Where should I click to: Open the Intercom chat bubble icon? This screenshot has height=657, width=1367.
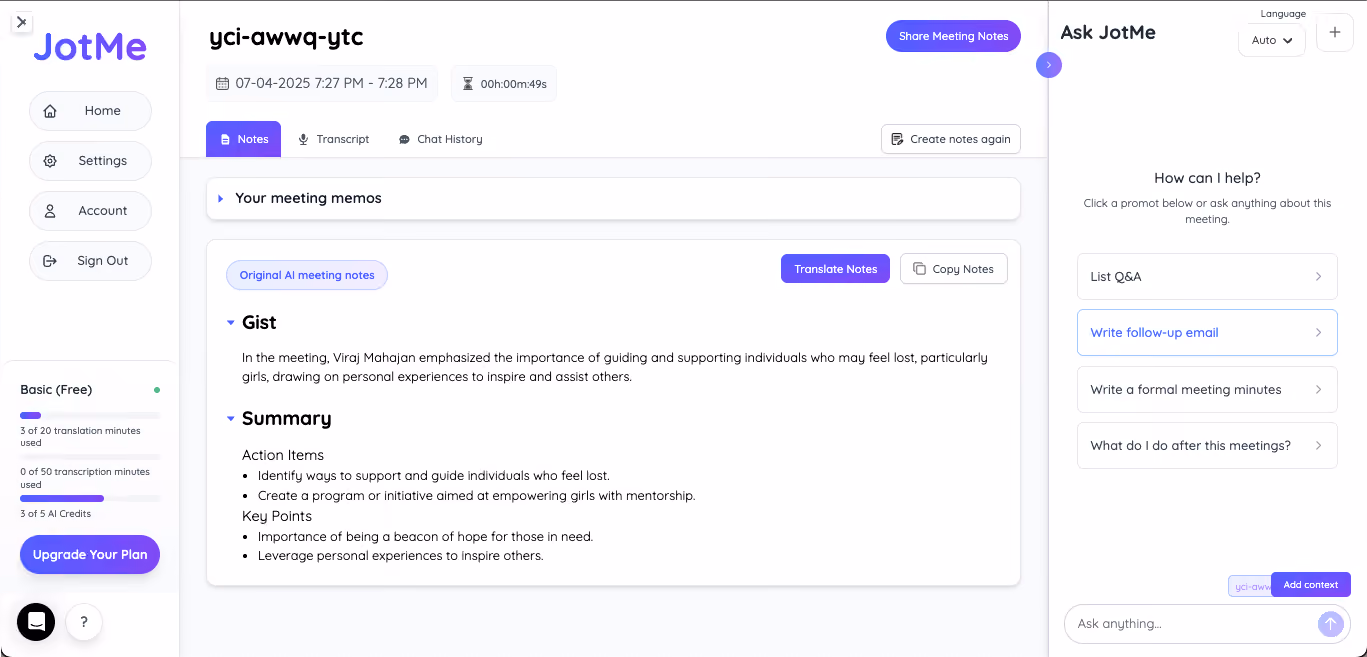point(36,622)
